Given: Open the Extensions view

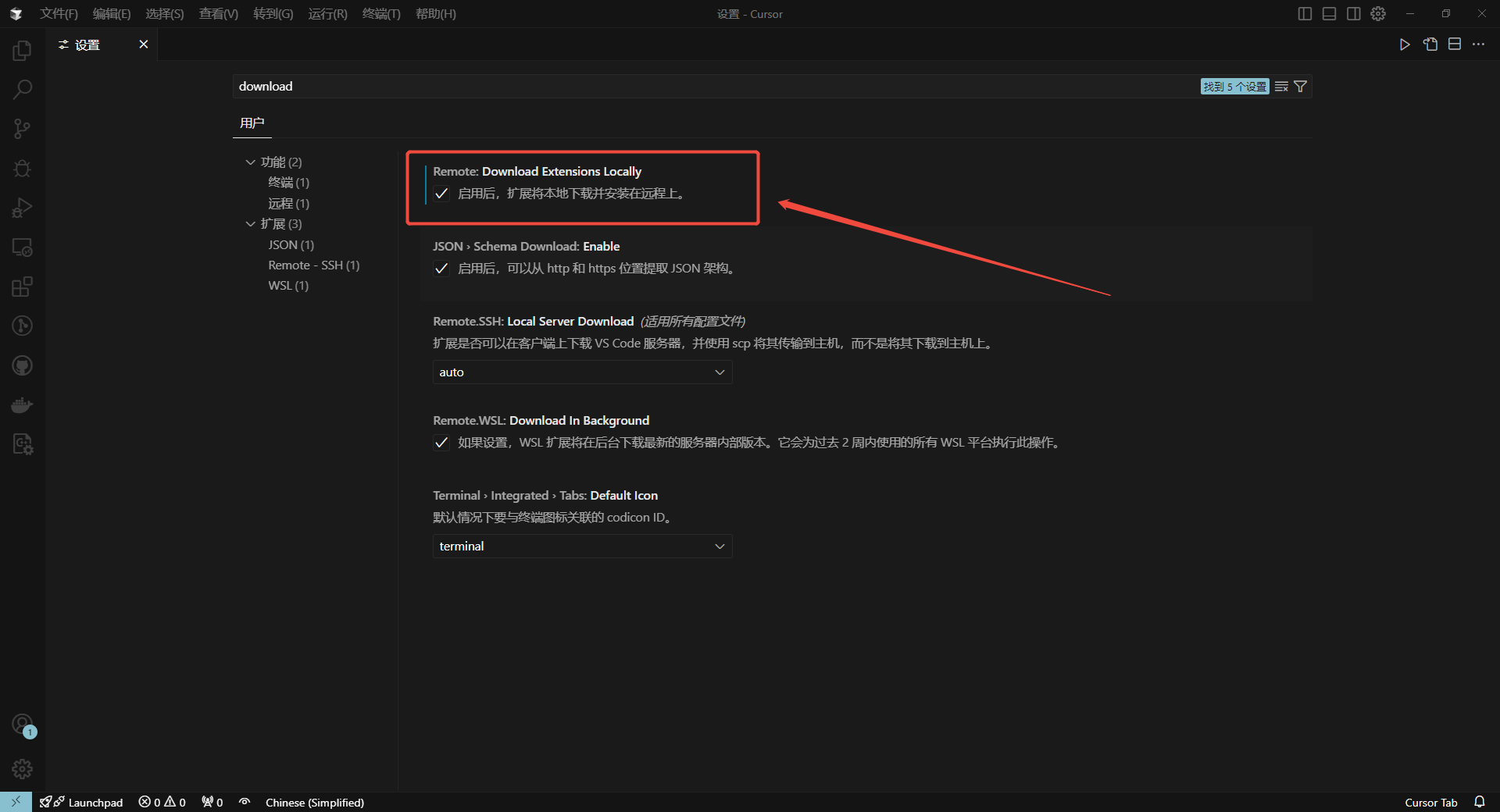Looking at the screenshot, I should click(x=22, y=287).
